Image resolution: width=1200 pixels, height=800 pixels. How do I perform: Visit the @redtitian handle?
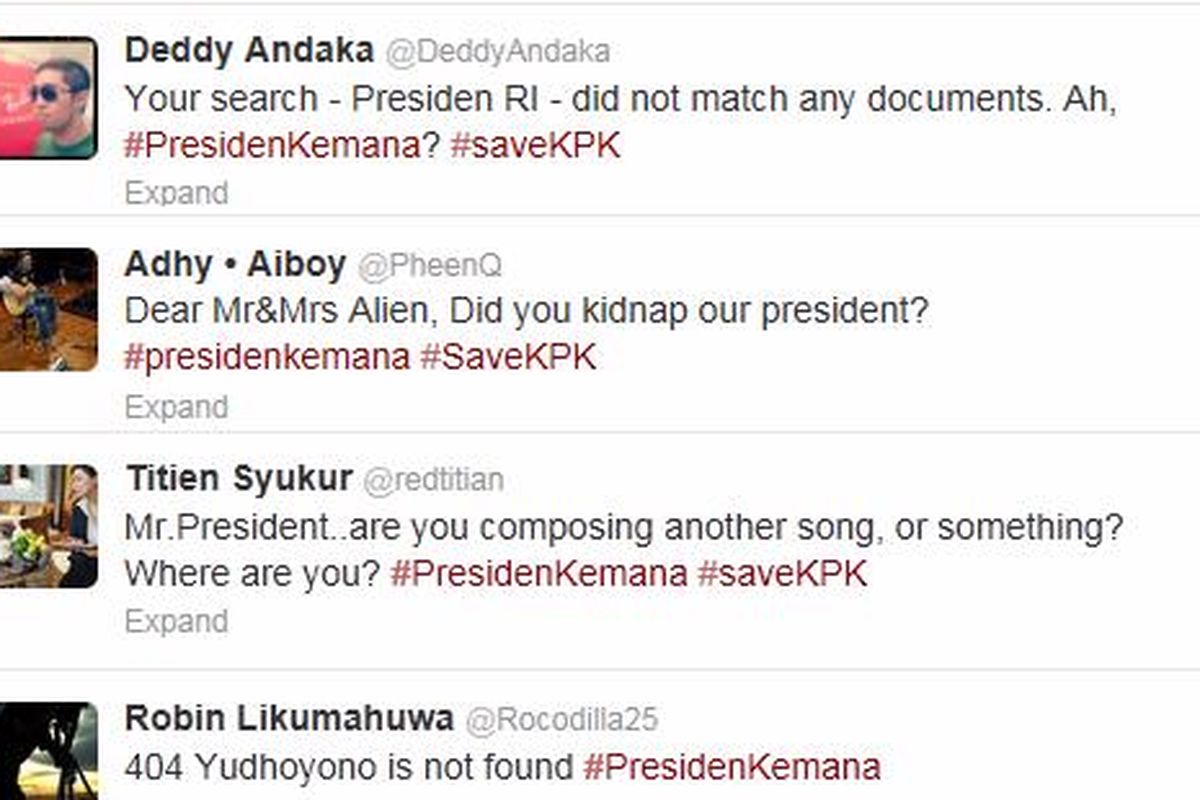pos(433,481)
